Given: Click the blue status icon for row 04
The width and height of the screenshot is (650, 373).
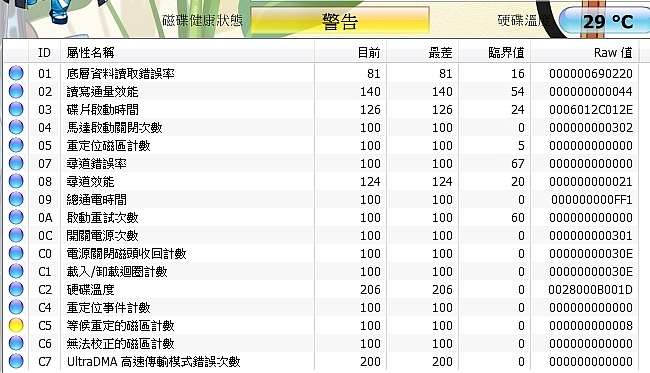Looking at the screenshot, I should point(16,127).
